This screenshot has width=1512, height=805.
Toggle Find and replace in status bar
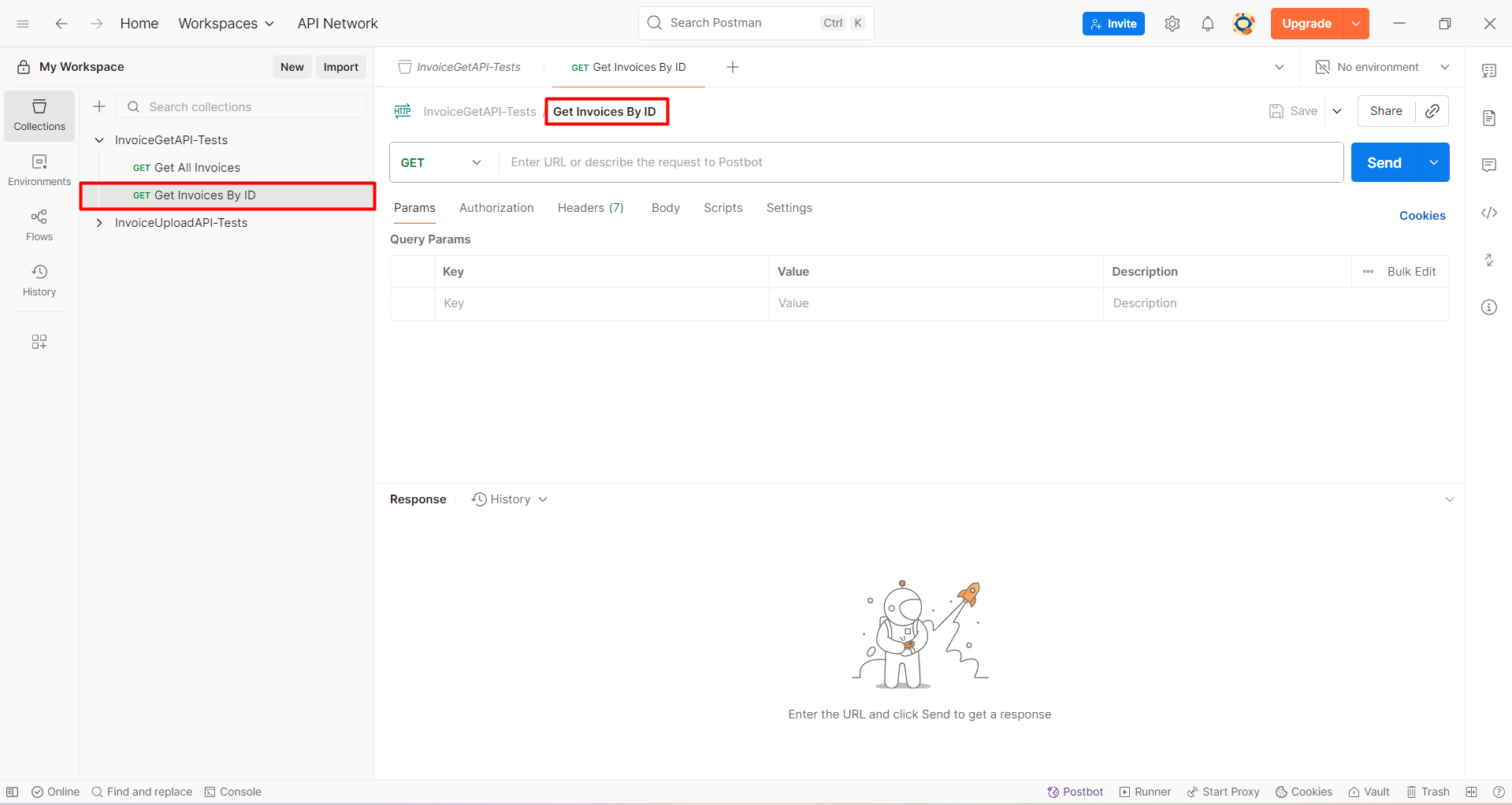142,792
